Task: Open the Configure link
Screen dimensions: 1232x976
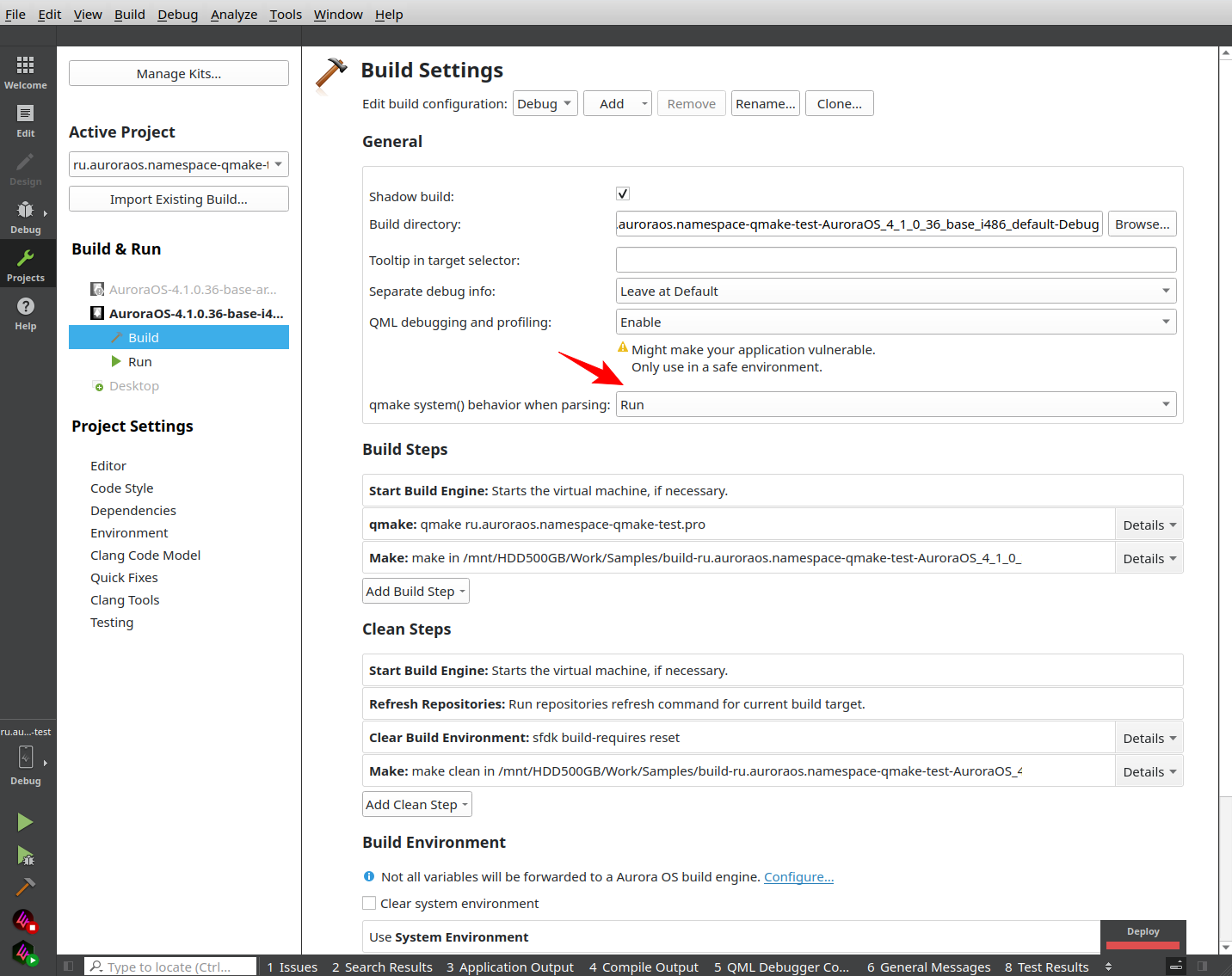Action: click(x=798, y=877)
